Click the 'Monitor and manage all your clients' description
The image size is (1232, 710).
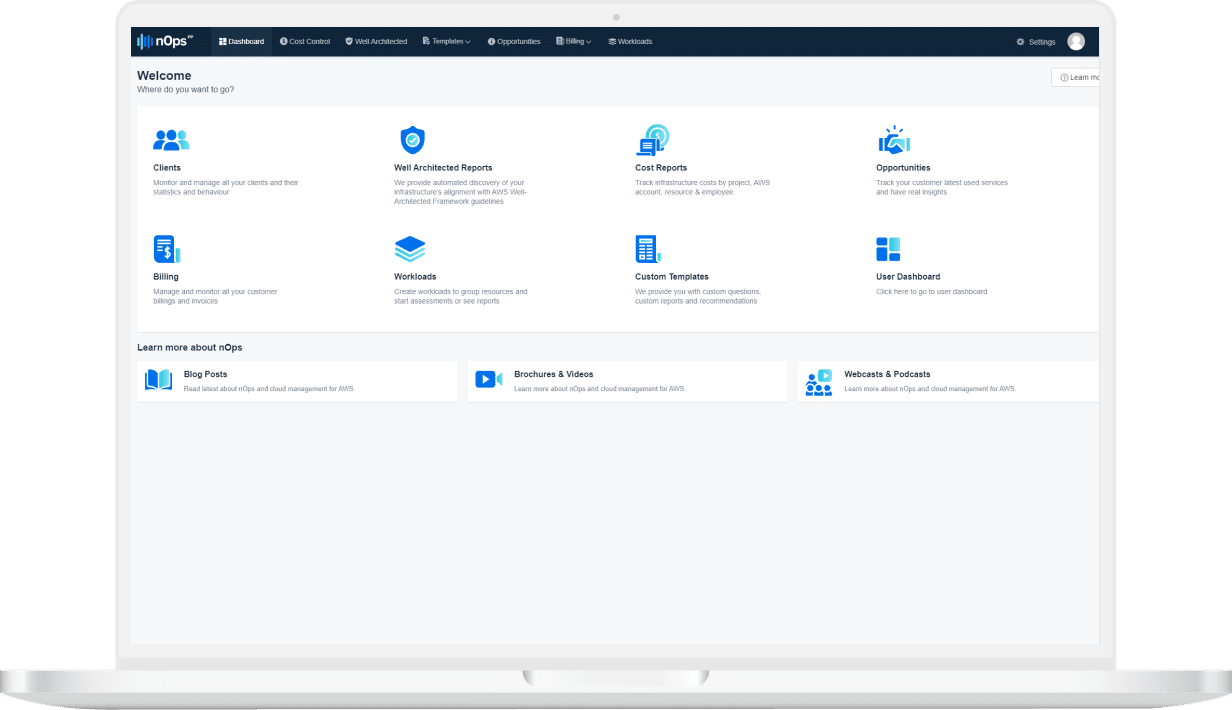click(x=226, y=187)
